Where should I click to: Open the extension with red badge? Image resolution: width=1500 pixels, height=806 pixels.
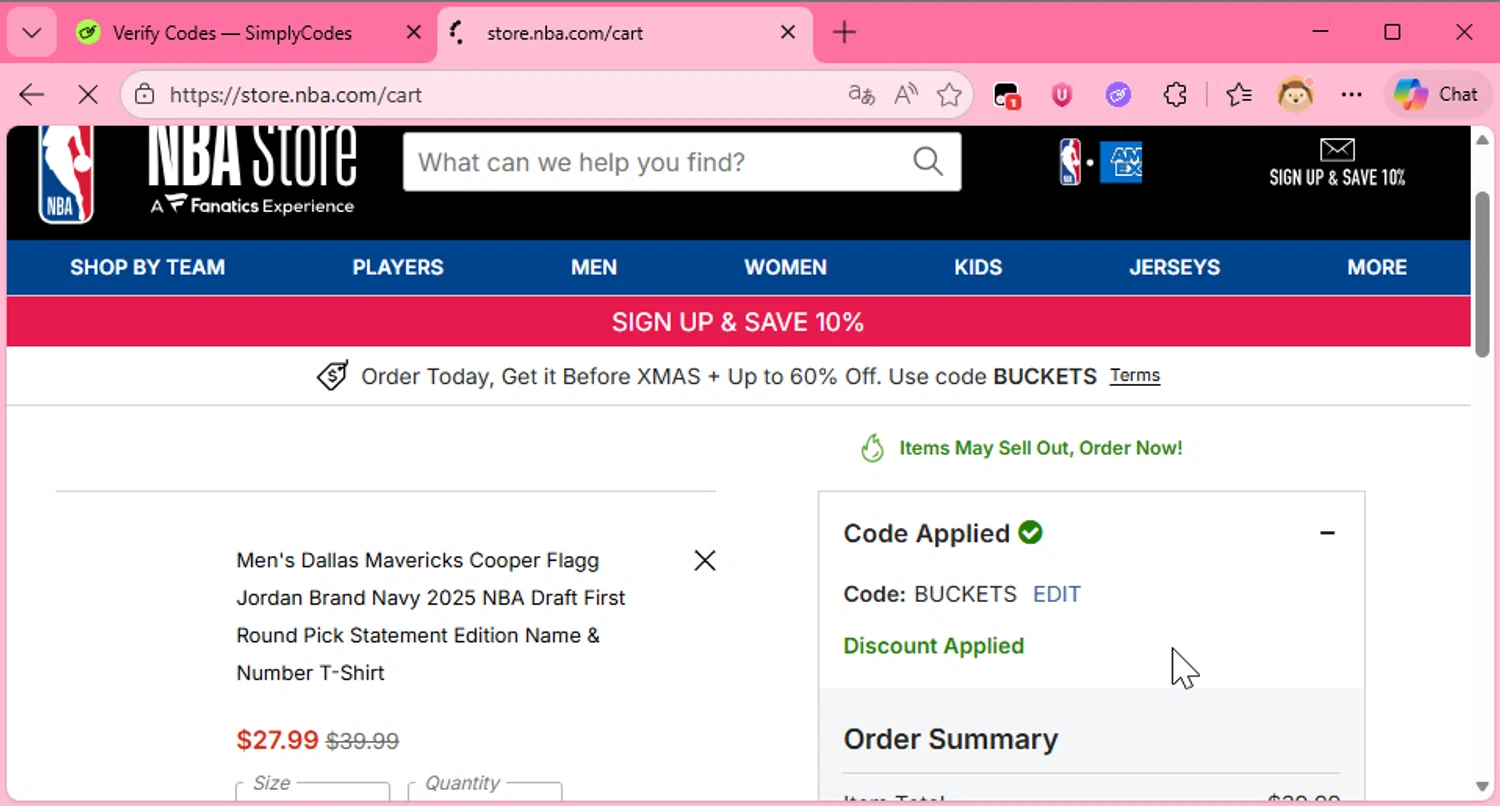[1006, 96]
